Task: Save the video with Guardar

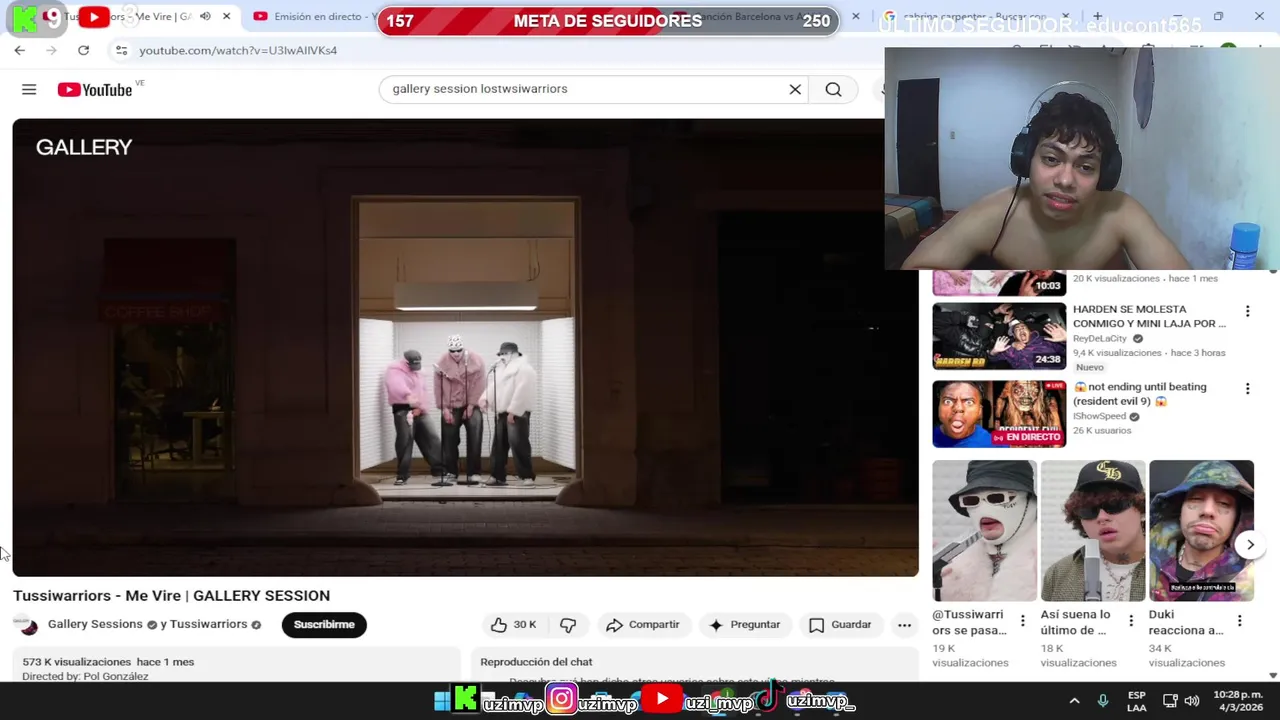Action: 840,625
